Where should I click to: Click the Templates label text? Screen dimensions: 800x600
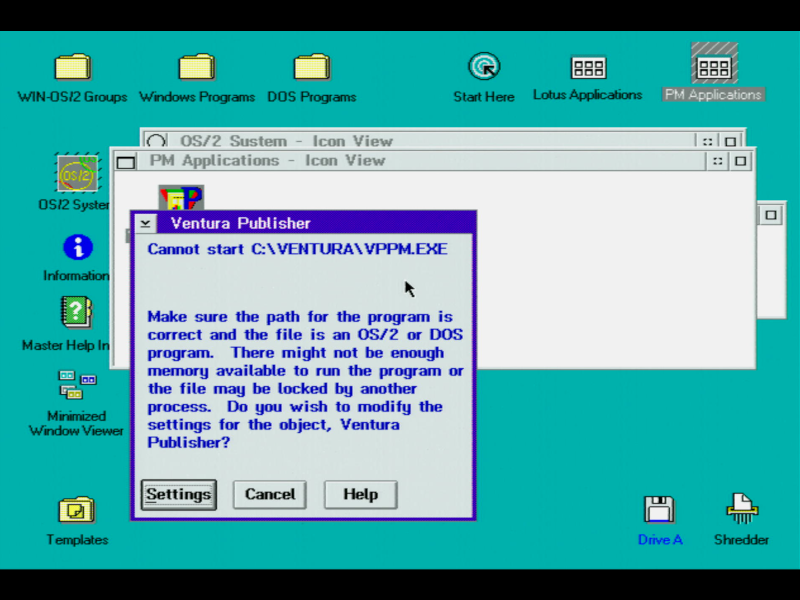77,540
